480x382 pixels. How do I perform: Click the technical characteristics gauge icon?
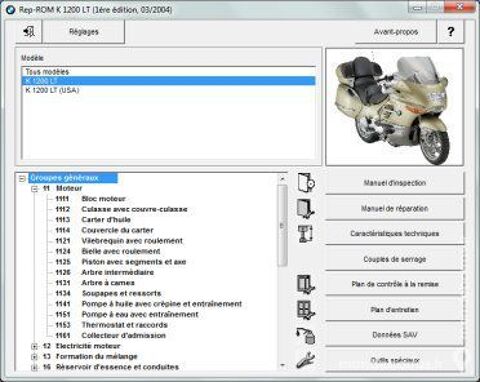click(x=306, y=233)
